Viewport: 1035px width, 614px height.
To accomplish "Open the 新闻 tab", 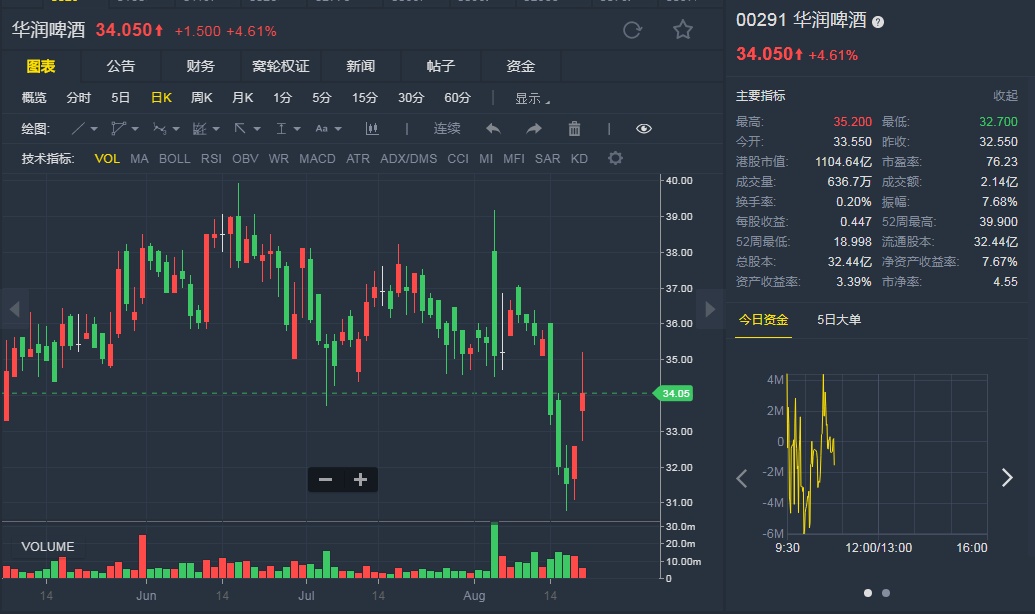I will click(360, 66).
